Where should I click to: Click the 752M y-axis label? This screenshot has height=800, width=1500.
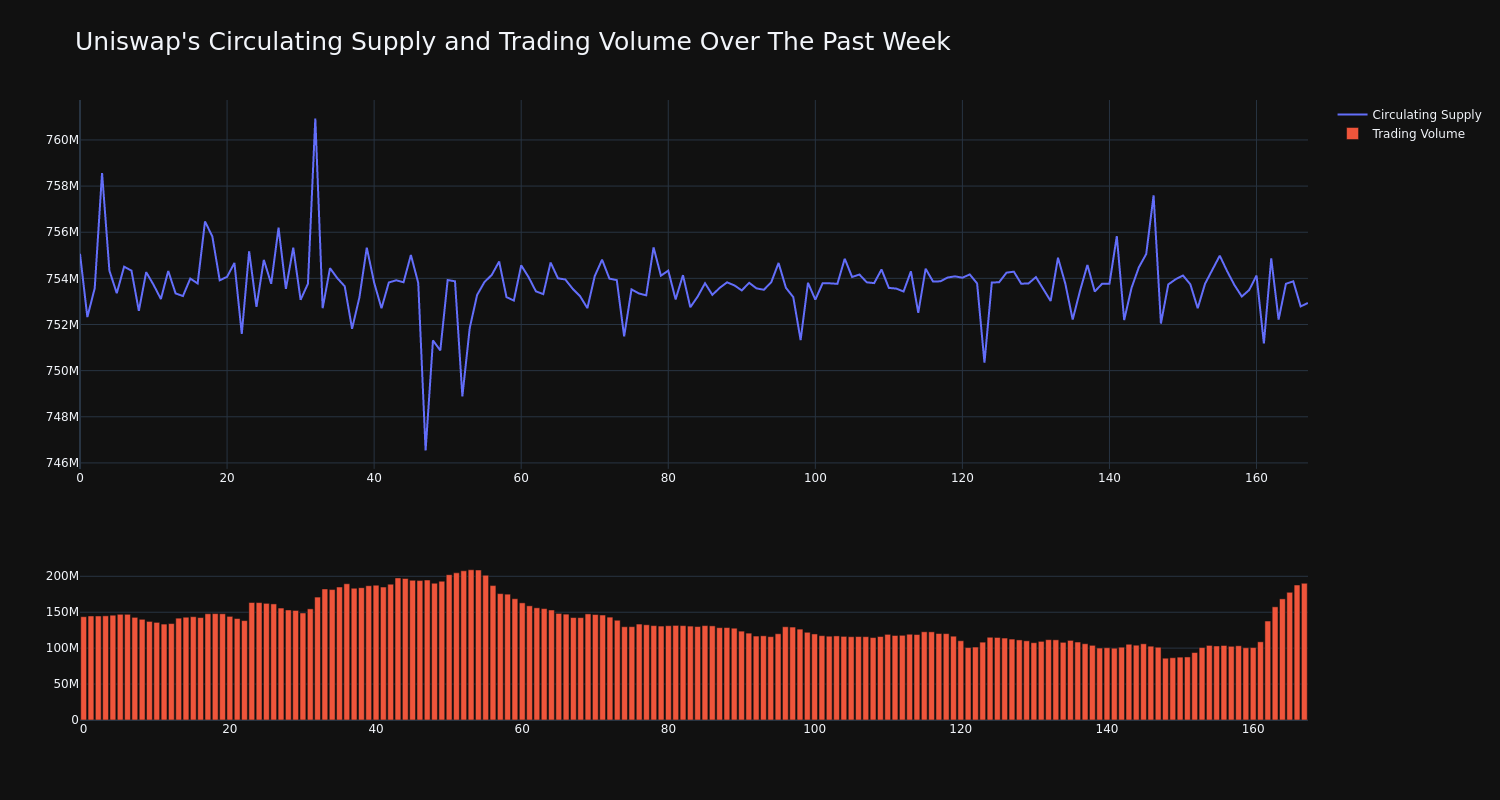point(62,324)
